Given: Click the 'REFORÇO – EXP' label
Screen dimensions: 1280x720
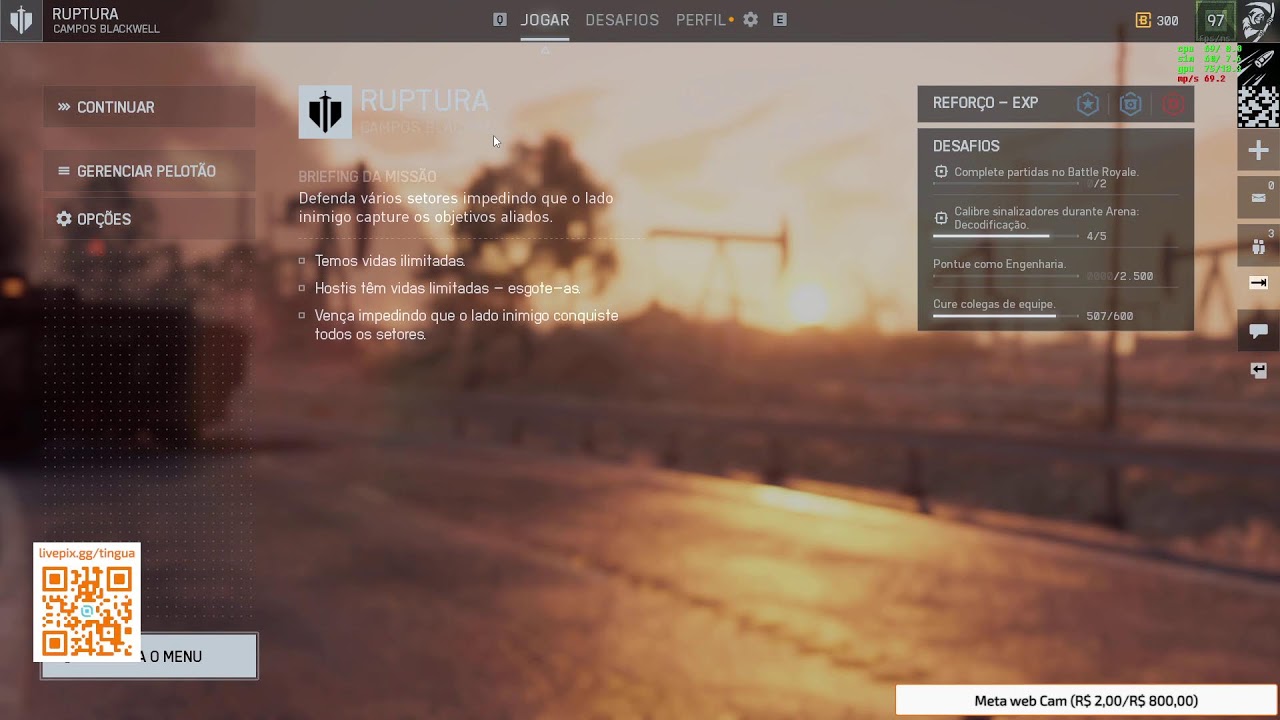Looking at the screenshot, I should pyautogui.click(x=985, y=103).
